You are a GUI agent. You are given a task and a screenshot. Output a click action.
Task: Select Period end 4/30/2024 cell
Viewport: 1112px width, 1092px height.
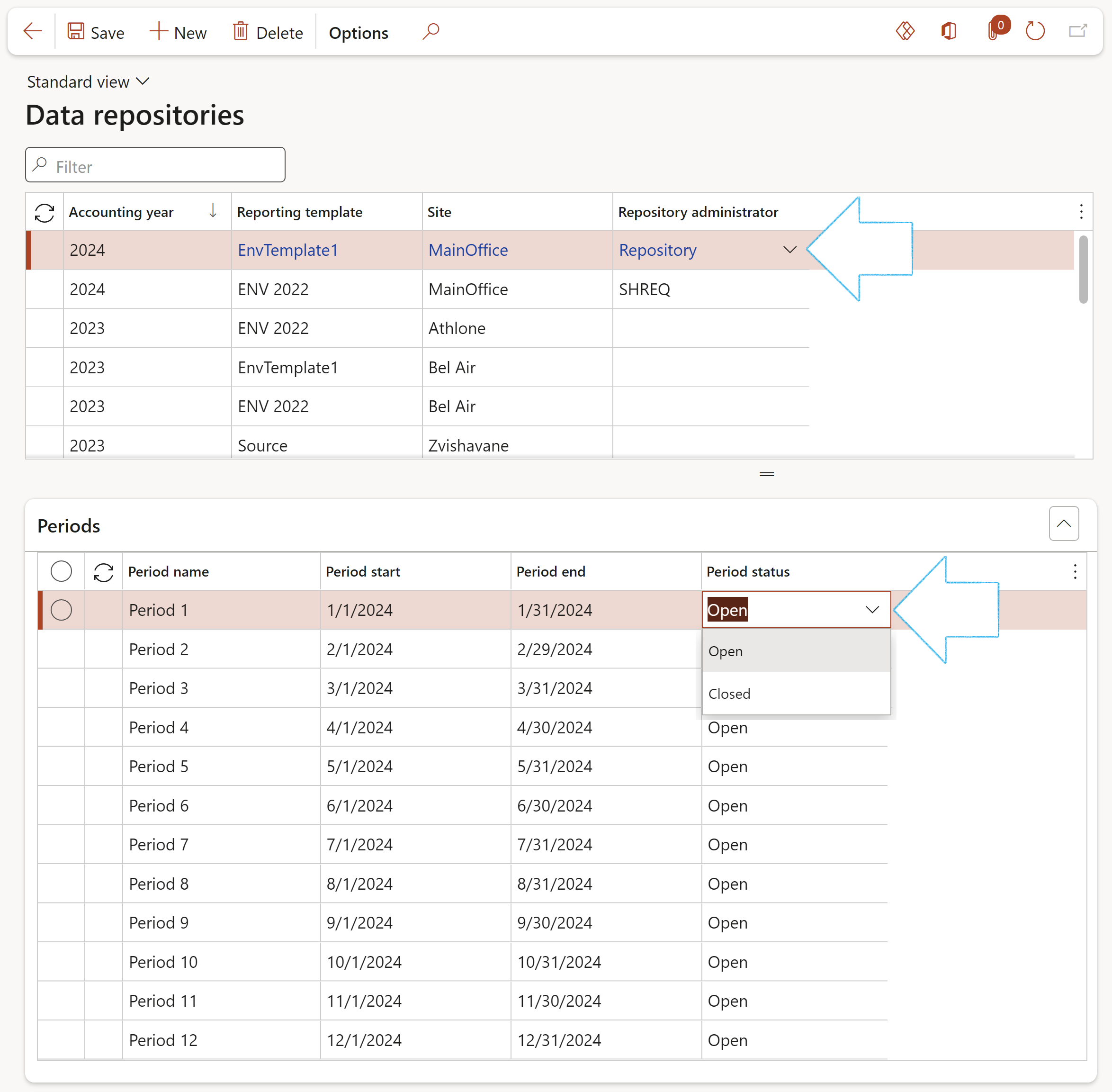(606, 727)
